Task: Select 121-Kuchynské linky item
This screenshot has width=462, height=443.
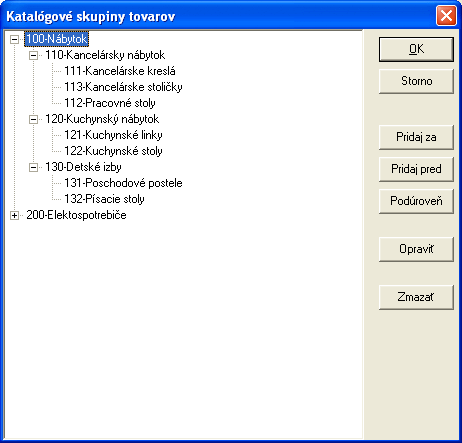Action: pyautogui.click(x=113, y=135)
